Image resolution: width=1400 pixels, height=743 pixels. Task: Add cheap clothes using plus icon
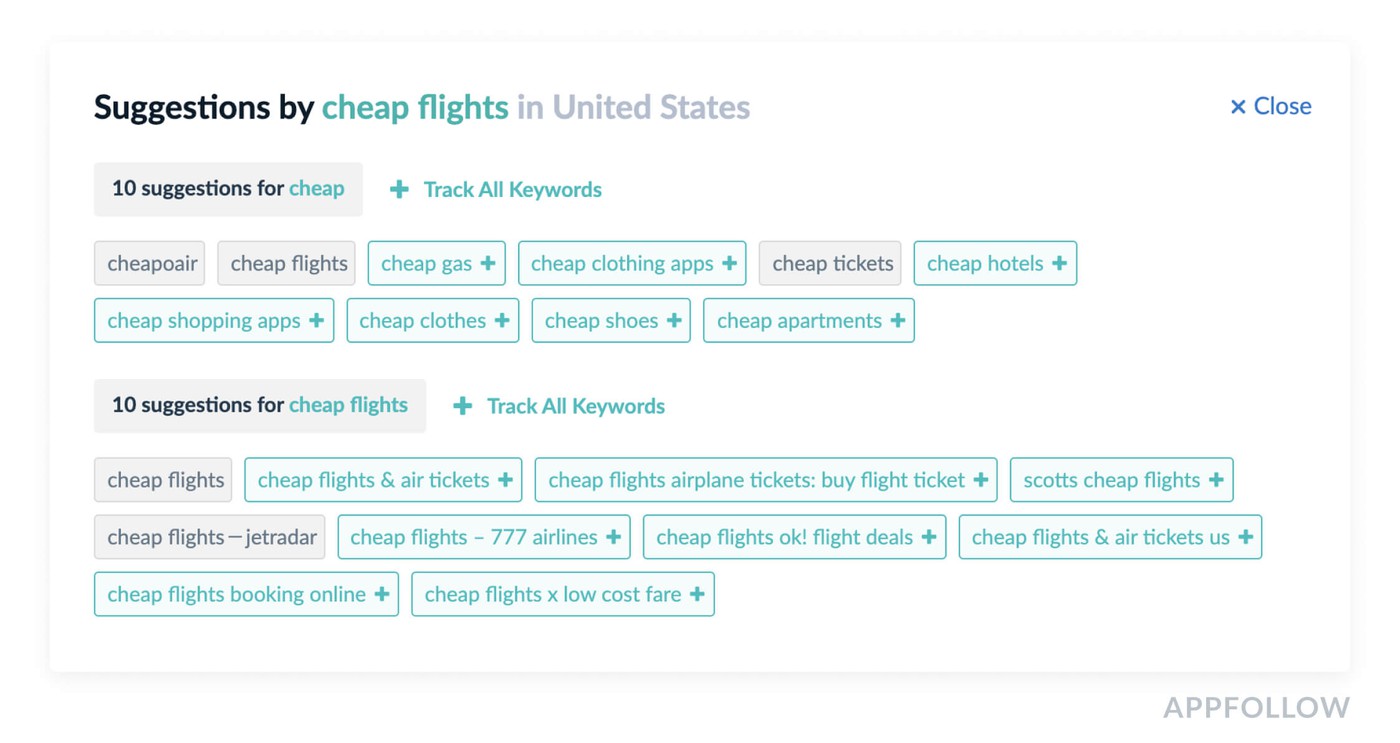[x=502, y=321]
